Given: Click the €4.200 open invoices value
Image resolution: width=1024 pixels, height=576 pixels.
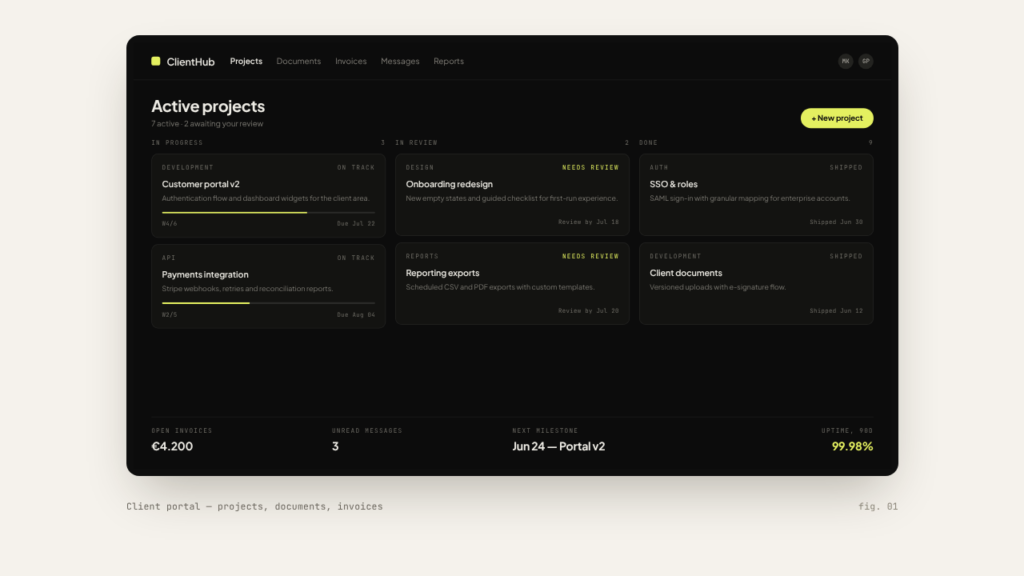Looking at the screenshot, I should (172, 446).
